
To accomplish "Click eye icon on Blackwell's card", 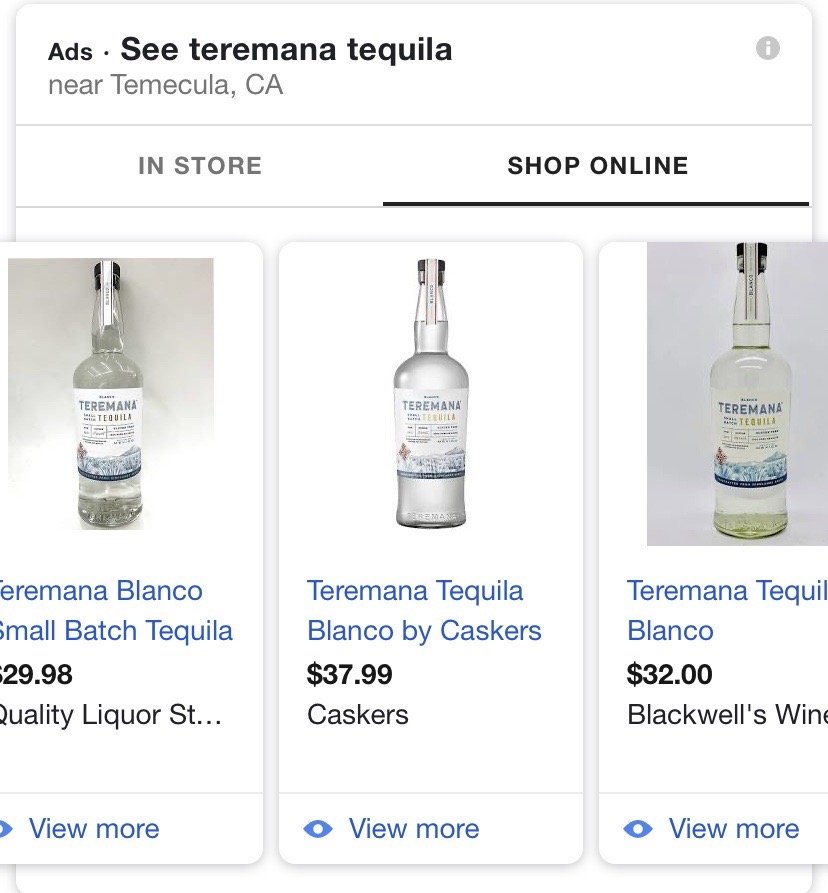I will coord(638,829).
